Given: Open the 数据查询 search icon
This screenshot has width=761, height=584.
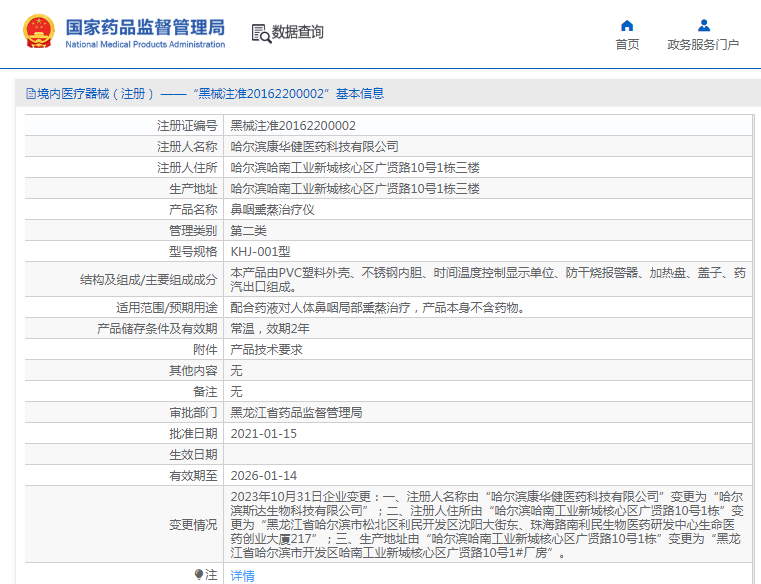Looking at the screenshot, I should point(261,33).
